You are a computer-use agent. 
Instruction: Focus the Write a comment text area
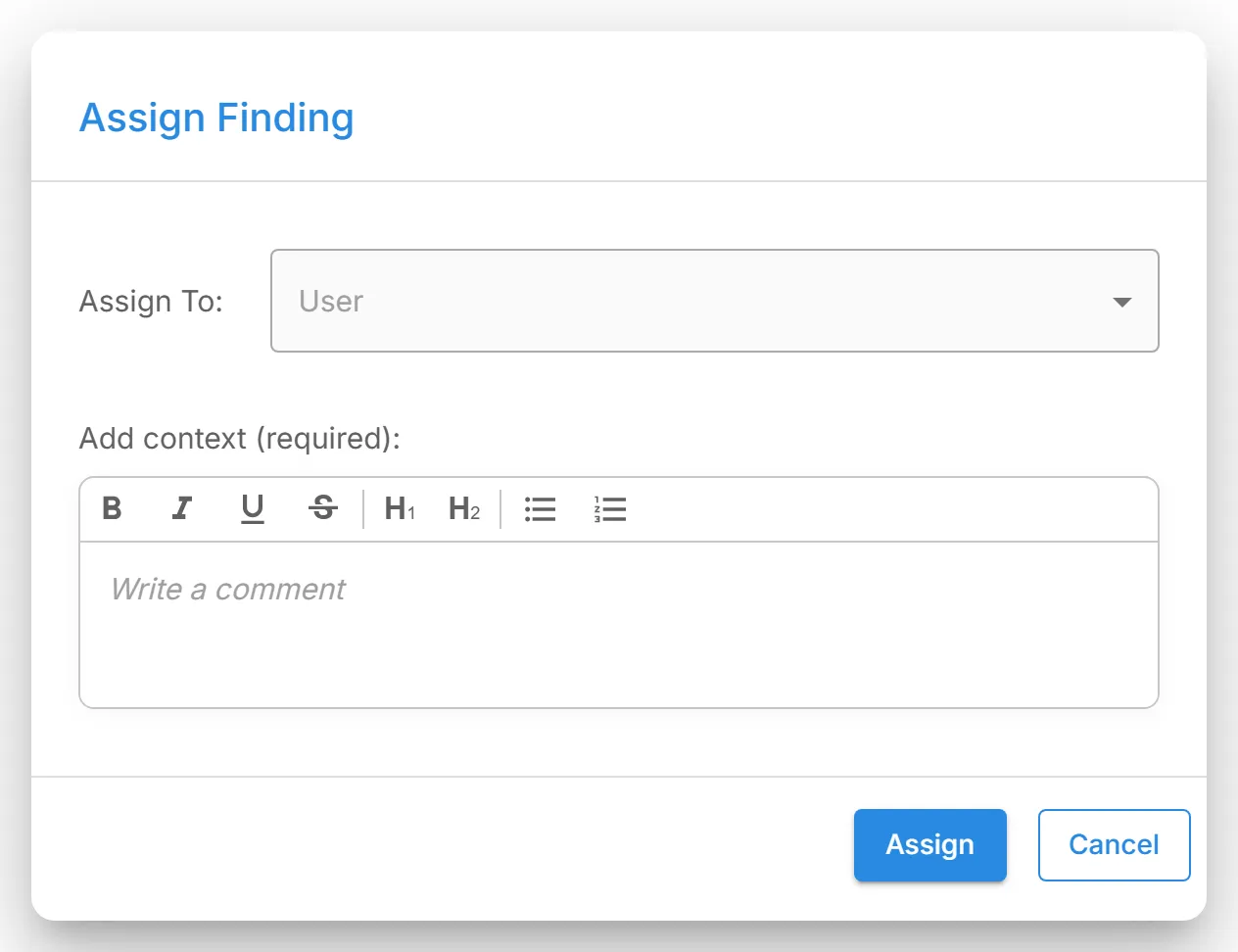(x=619, y=624)
